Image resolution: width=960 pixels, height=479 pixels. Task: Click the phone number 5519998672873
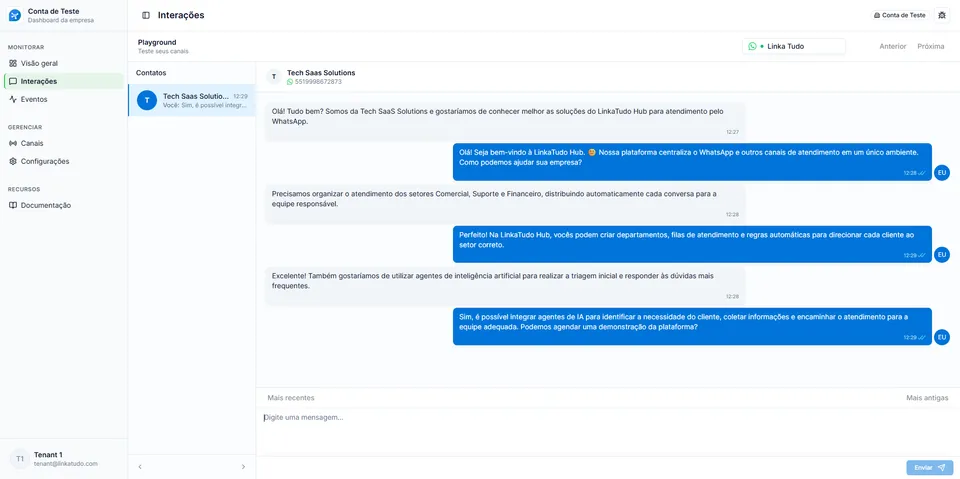tap(318, 81)
